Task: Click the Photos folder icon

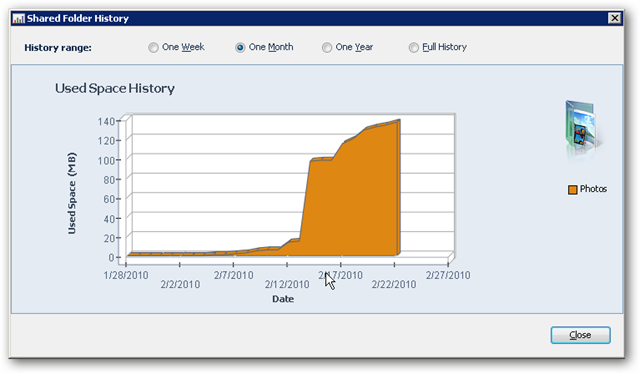Action: pos(583,130)
